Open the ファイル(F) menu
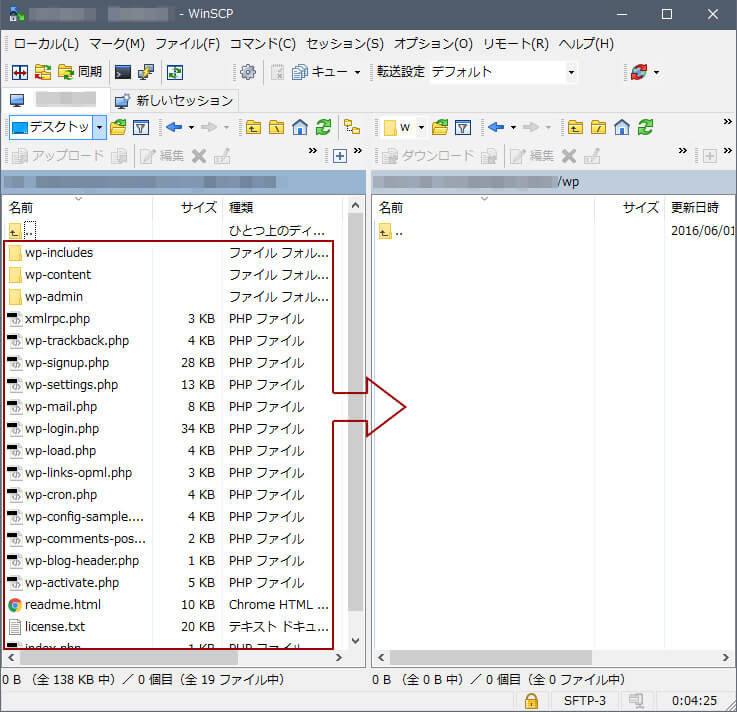Image resolution: width=737 pixels, height=712 pixels. tap(187, 44)
